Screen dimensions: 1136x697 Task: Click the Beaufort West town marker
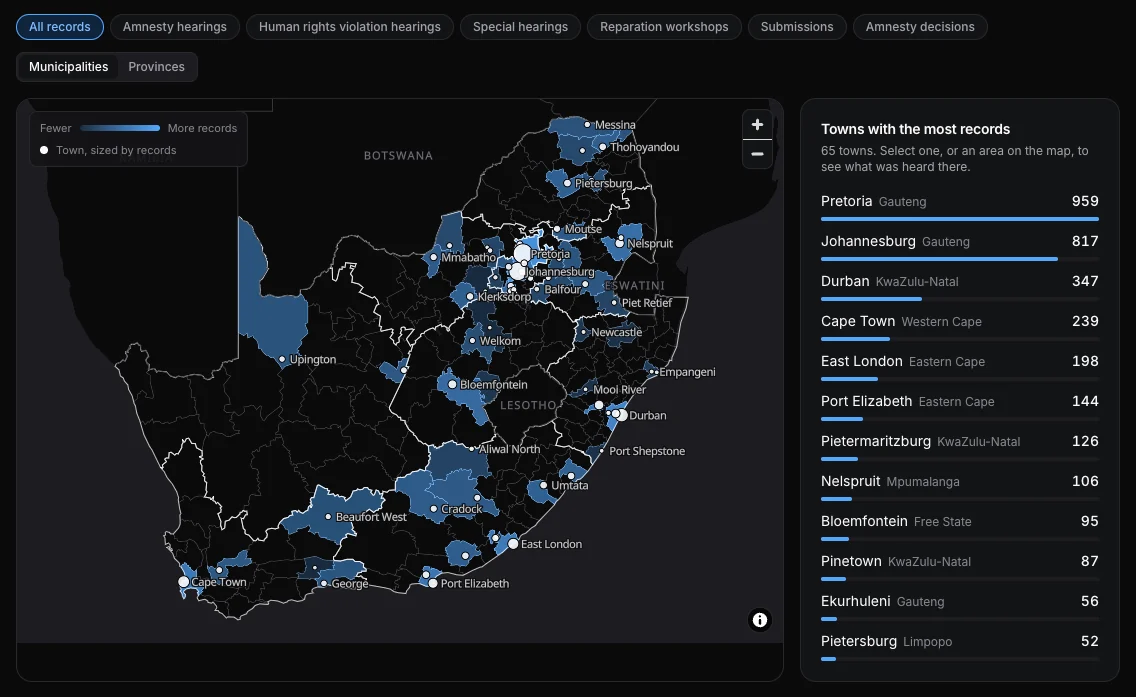click(328, 517)
